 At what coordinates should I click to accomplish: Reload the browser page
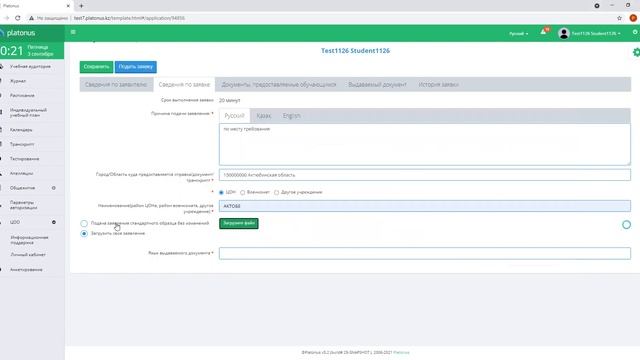[x=18, y=18]
